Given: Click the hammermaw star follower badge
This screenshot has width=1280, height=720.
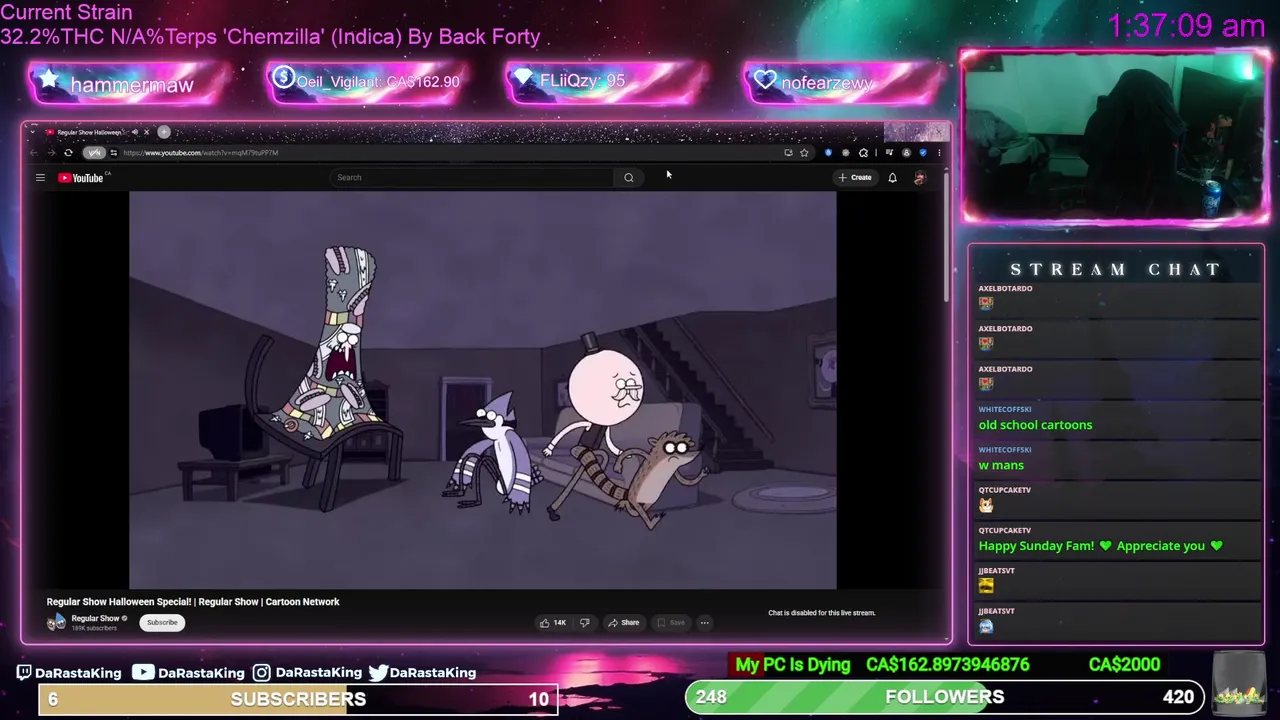Looking at the screenshot, I should [x=131, y=85].
